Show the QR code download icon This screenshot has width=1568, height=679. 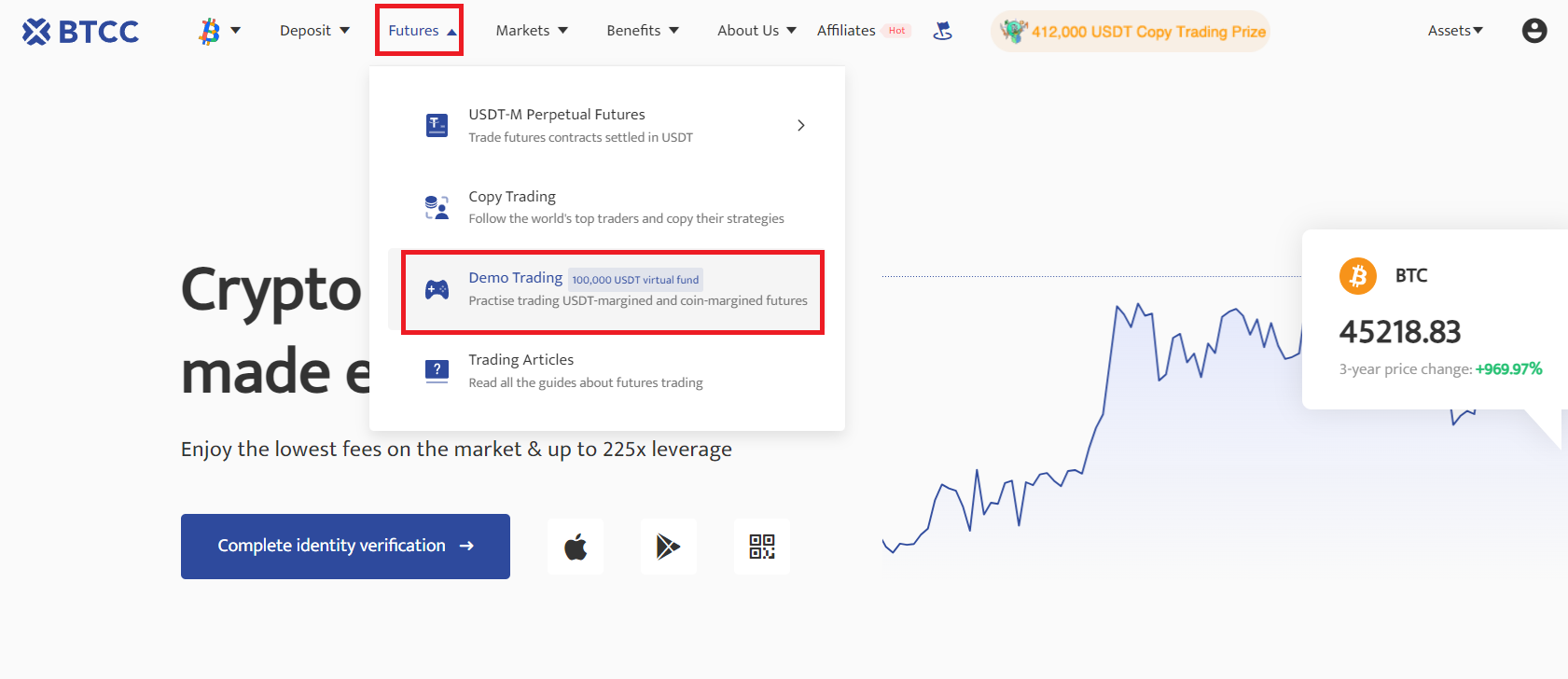pyautogui.click(x=762, y=547)
